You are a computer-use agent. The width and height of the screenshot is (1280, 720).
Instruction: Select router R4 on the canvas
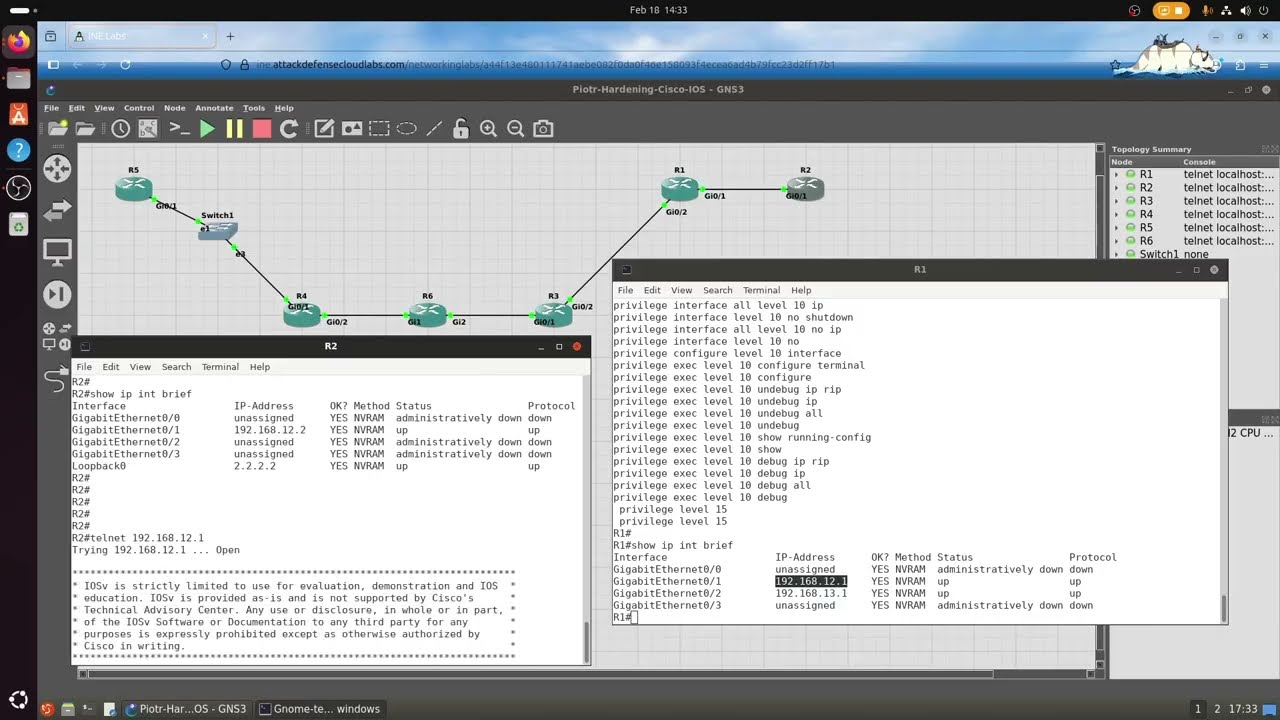point(301,314)
